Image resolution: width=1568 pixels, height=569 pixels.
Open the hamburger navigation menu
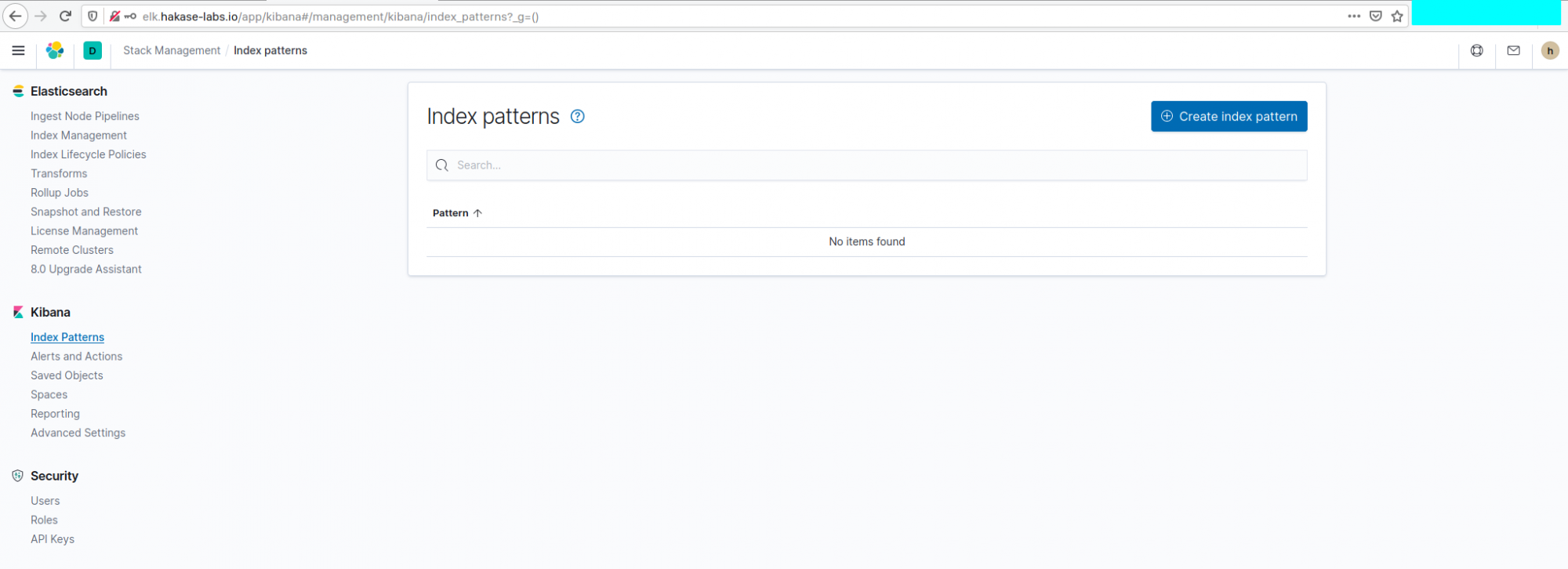point(18,50)
